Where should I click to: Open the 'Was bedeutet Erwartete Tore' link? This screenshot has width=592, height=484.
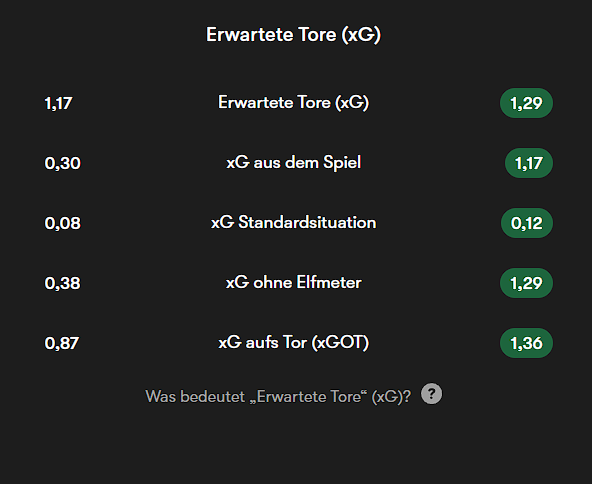278,397
